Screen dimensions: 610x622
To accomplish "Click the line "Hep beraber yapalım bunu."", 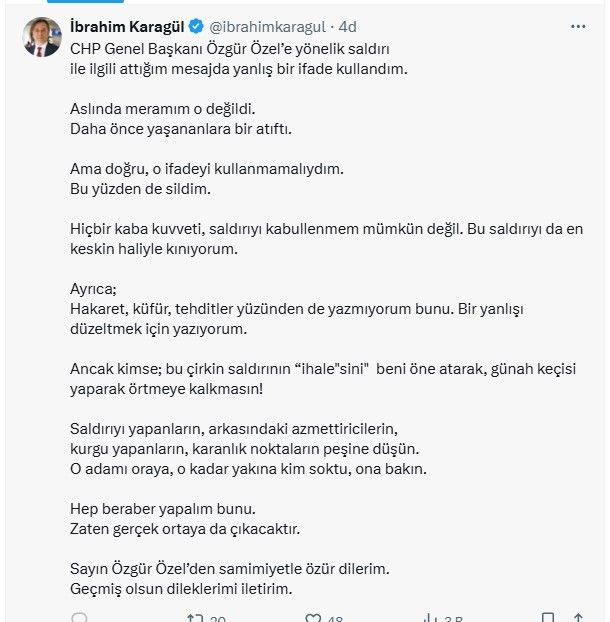I will point(163,508).
